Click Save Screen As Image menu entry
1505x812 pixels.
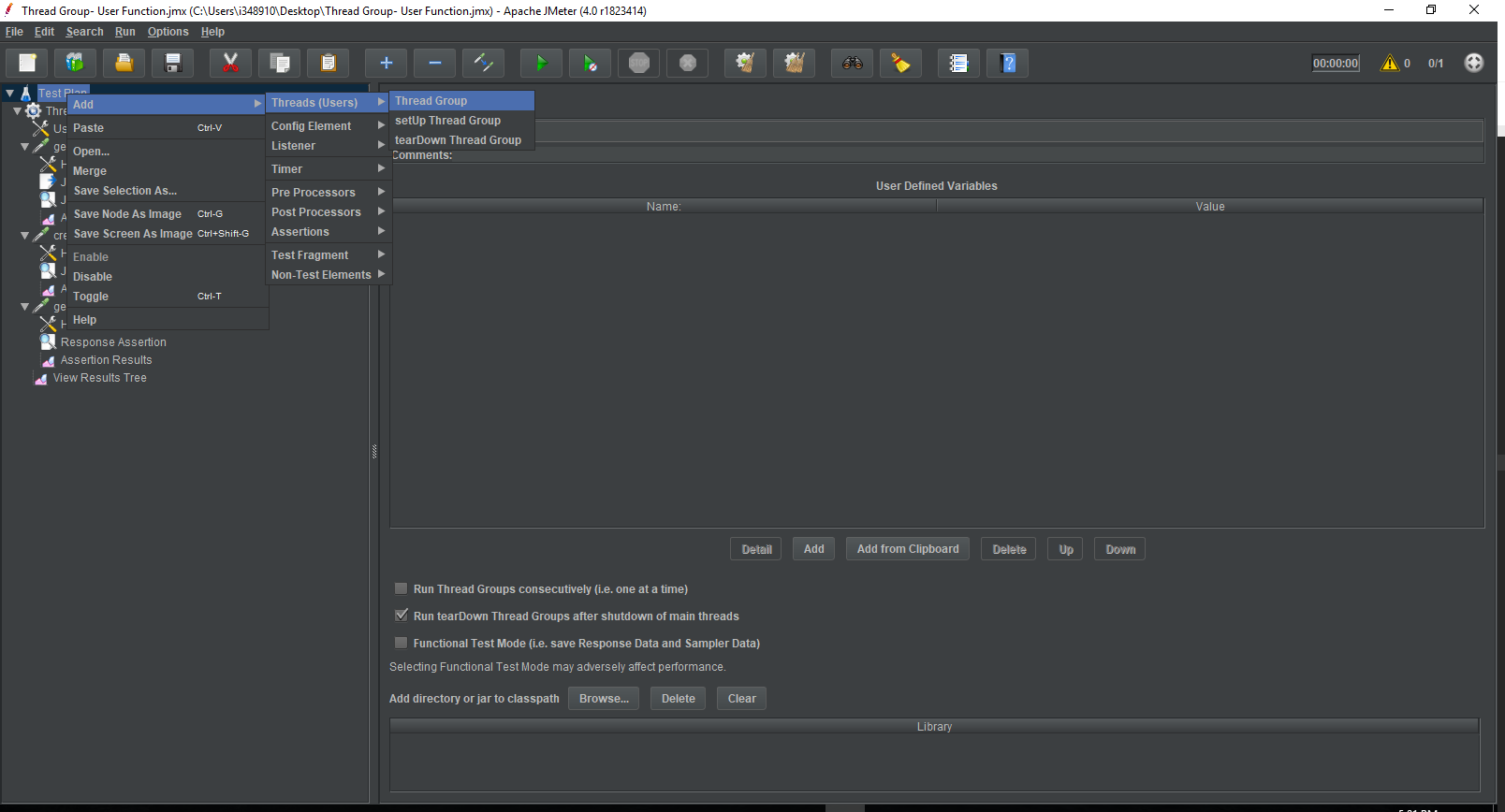coord(168,234)
